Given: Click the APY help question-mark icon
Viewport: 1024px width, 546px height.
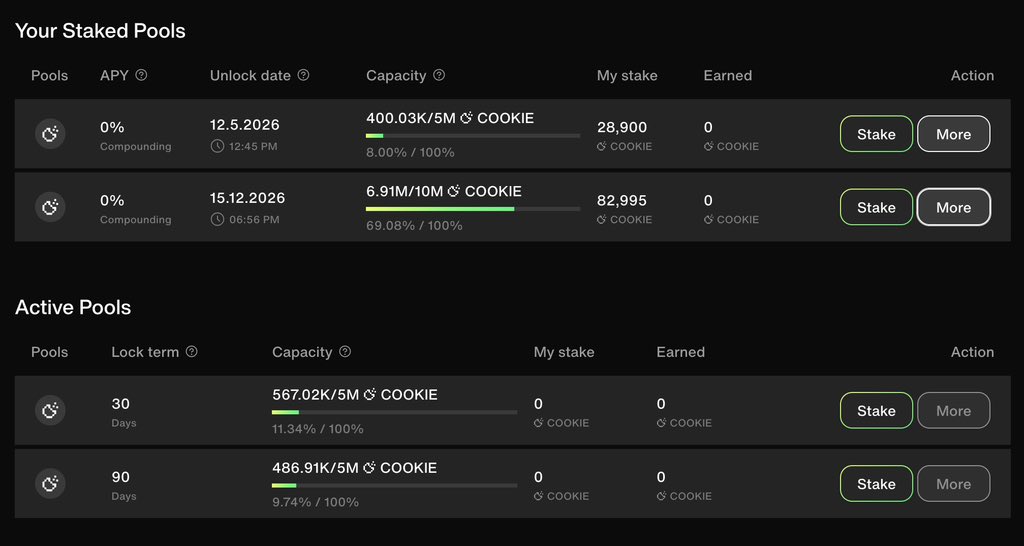Looking at the screenshot, I should (141, 75).
